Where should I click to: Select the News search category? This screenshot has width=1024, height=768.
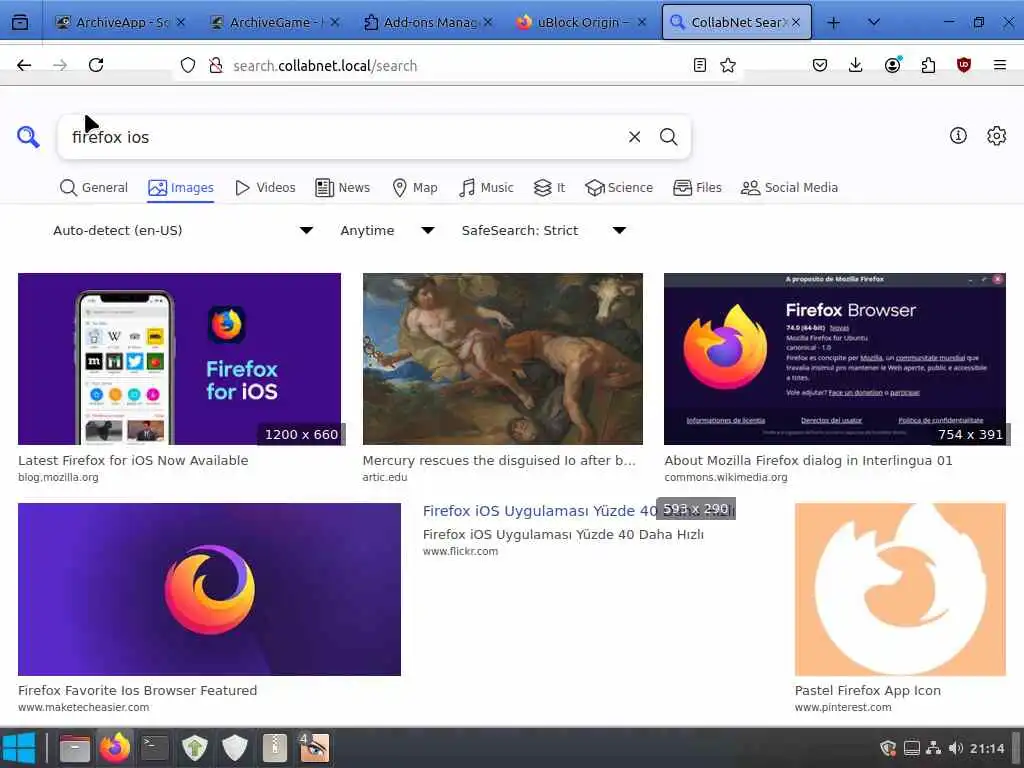342,188
